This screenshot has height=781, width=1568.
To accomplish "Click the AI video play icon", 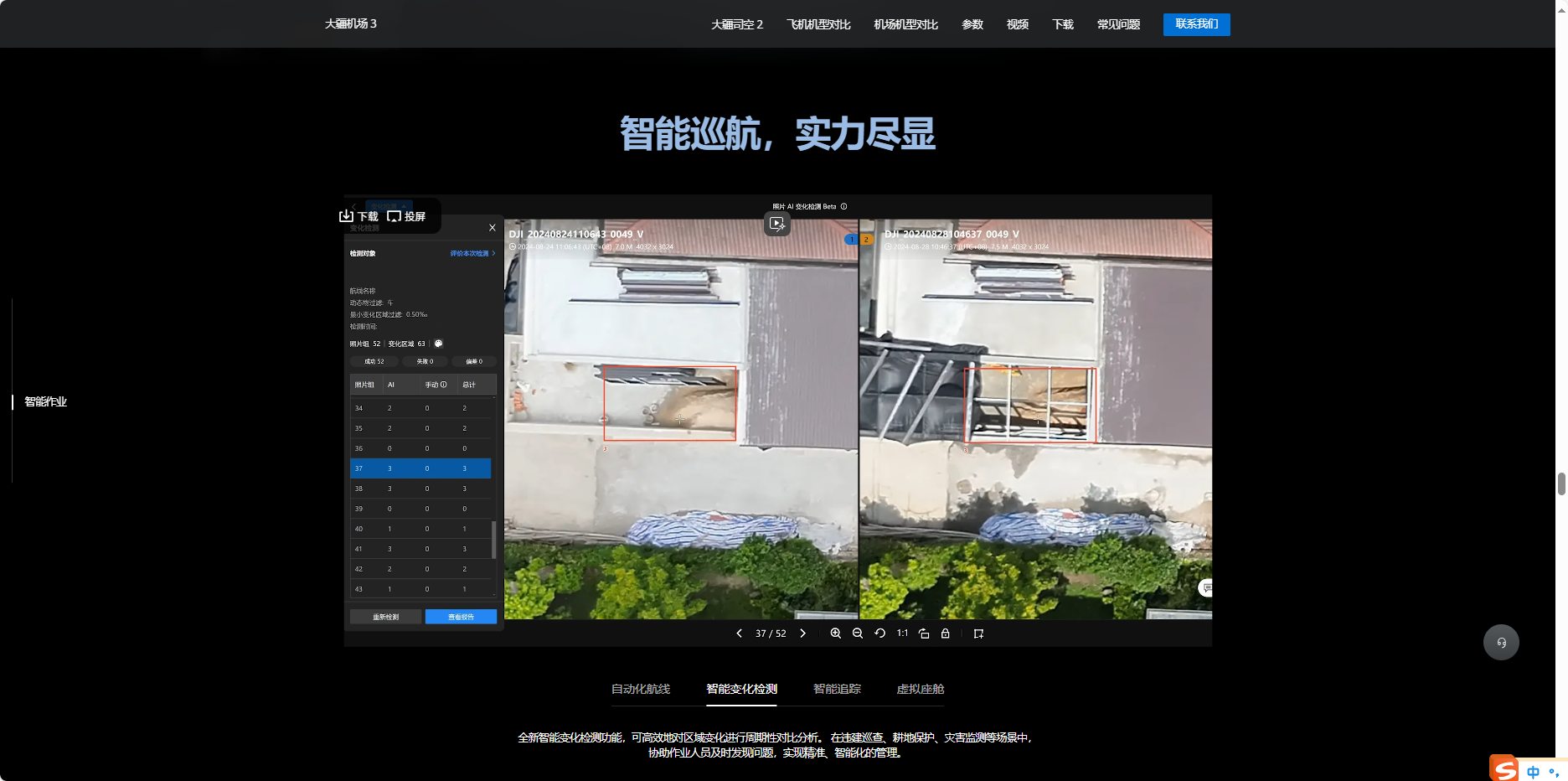I will [777, 224].
